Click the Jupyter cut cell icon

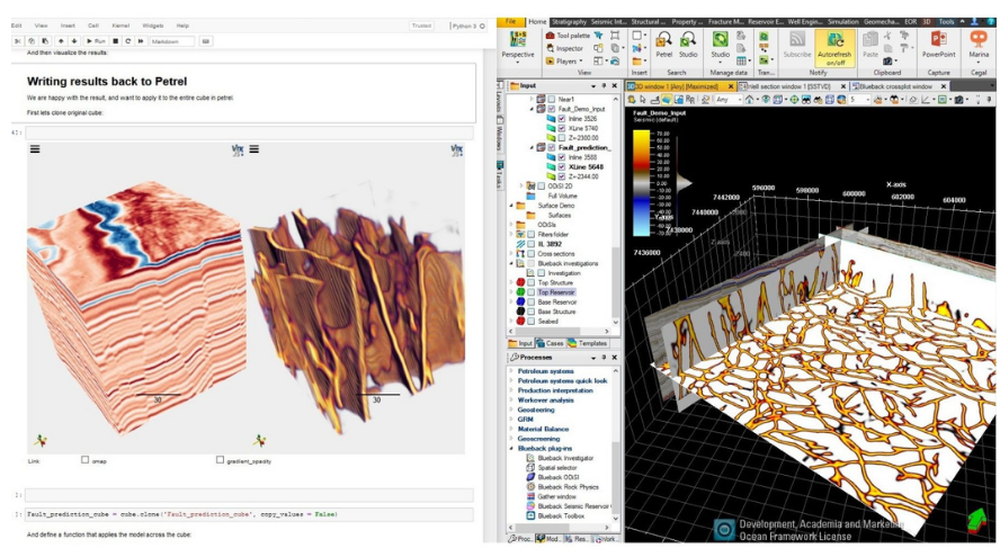[18, 41]
